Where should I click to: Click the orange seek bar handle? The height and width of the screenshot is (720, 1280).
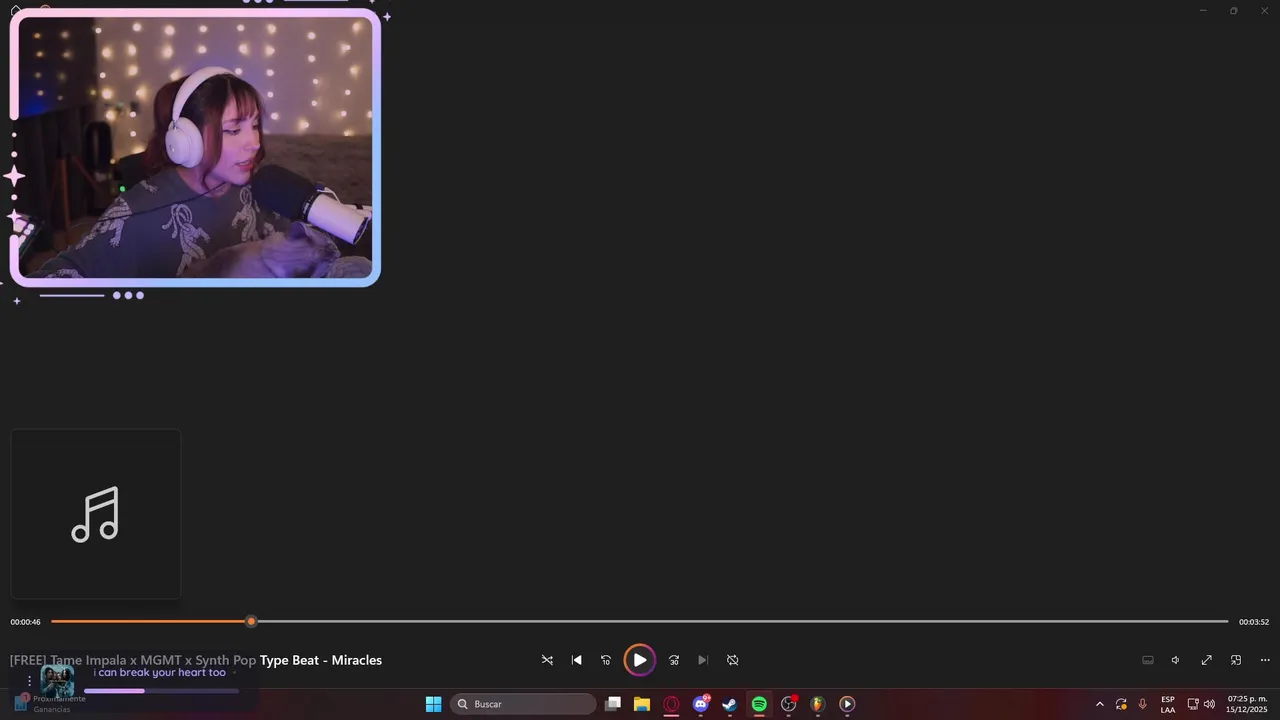(251, 621)
